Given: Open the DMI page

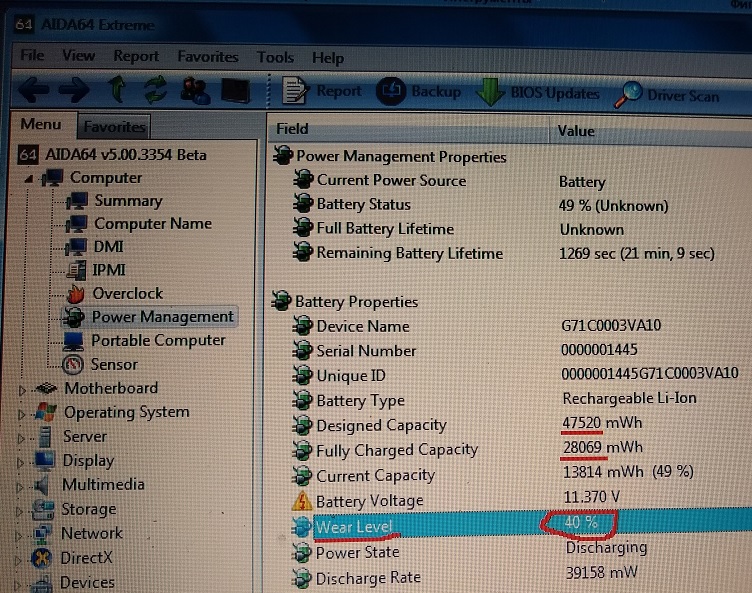Looking at the screenshot, I should point(94,247).
